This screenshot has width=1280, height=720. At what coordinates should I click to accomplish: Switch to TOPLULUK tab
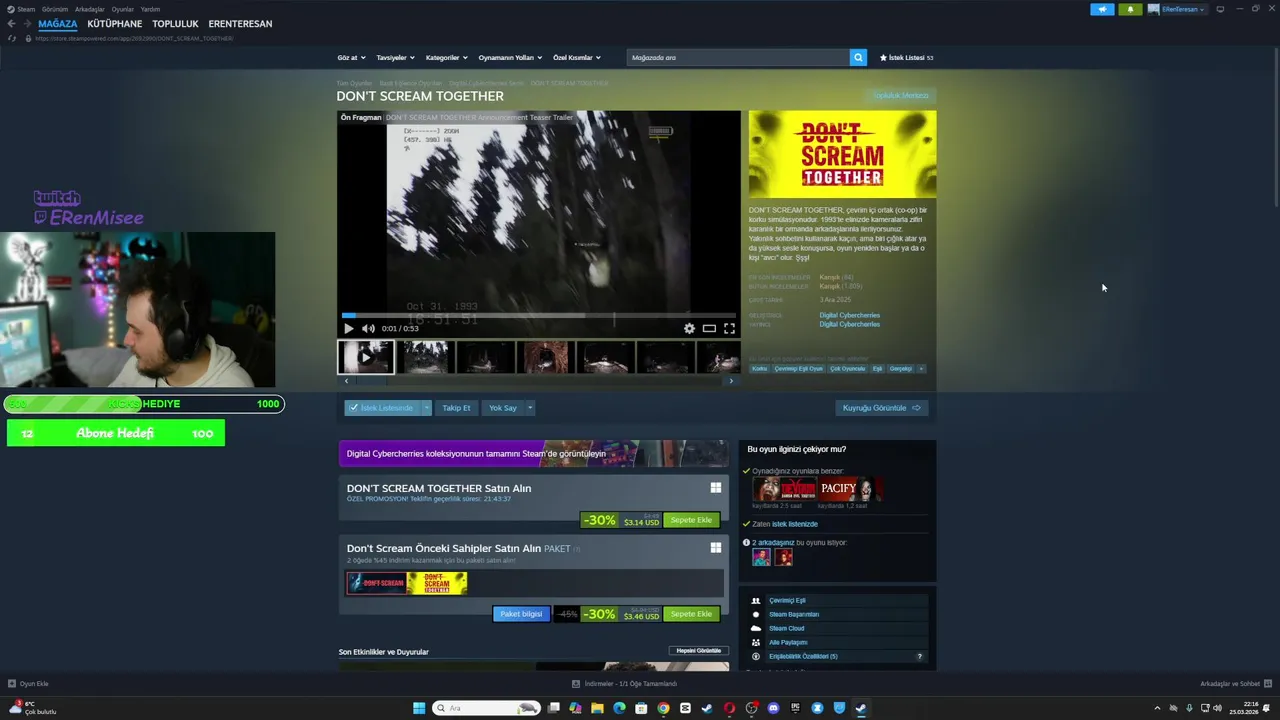coord(176,23)
